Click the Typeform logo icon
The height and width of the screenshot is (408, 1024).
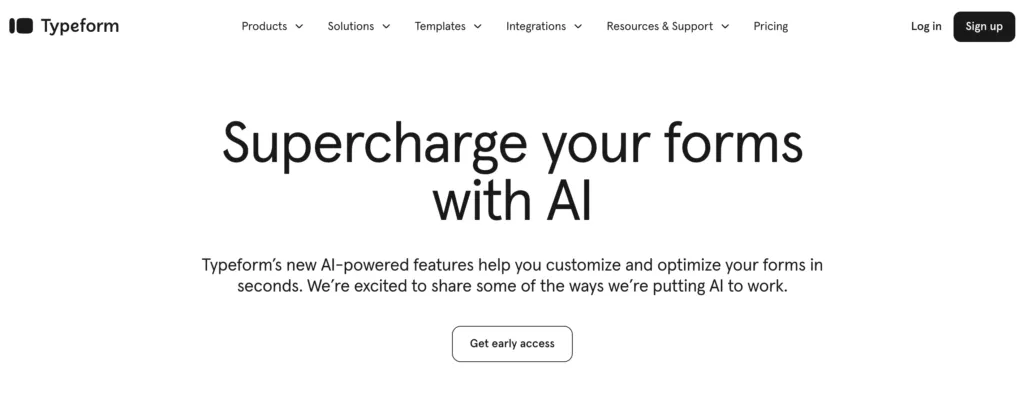coord(21,26)
